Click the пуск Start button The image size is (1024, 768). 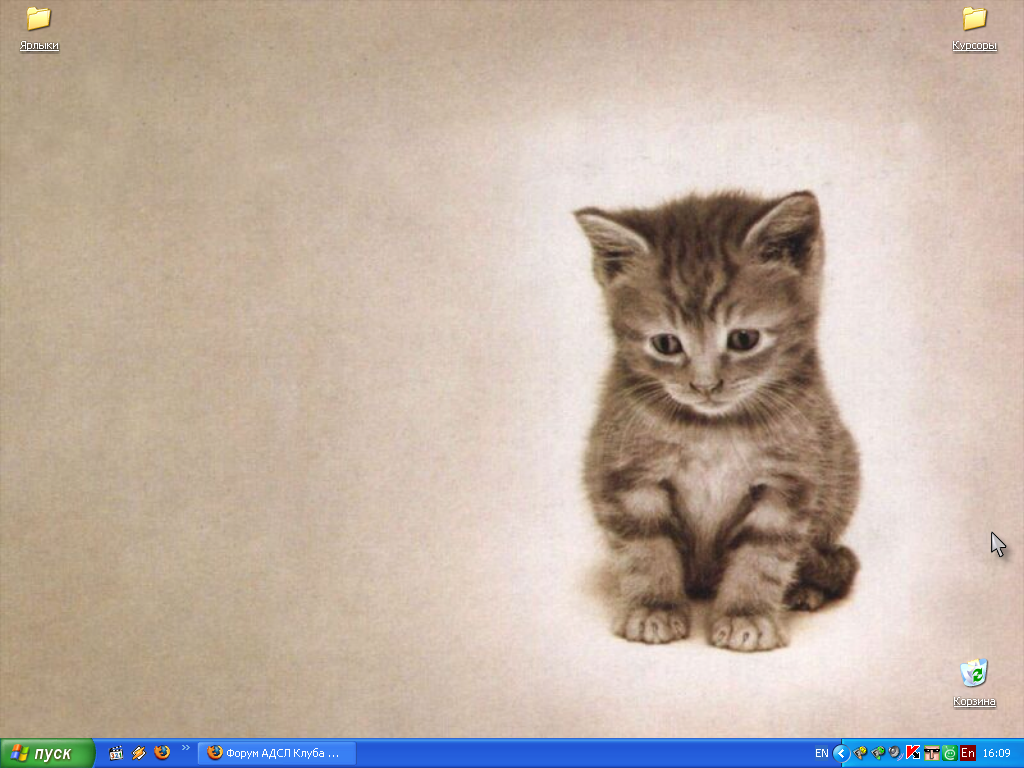click(47, 753)
